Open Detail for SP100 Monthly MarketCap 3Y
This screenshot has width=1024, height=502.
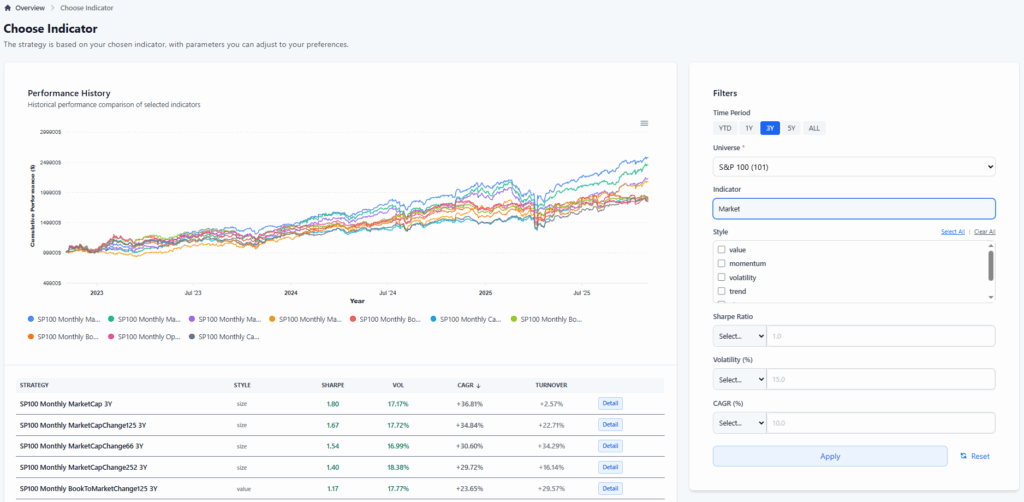tap(610, 404)
